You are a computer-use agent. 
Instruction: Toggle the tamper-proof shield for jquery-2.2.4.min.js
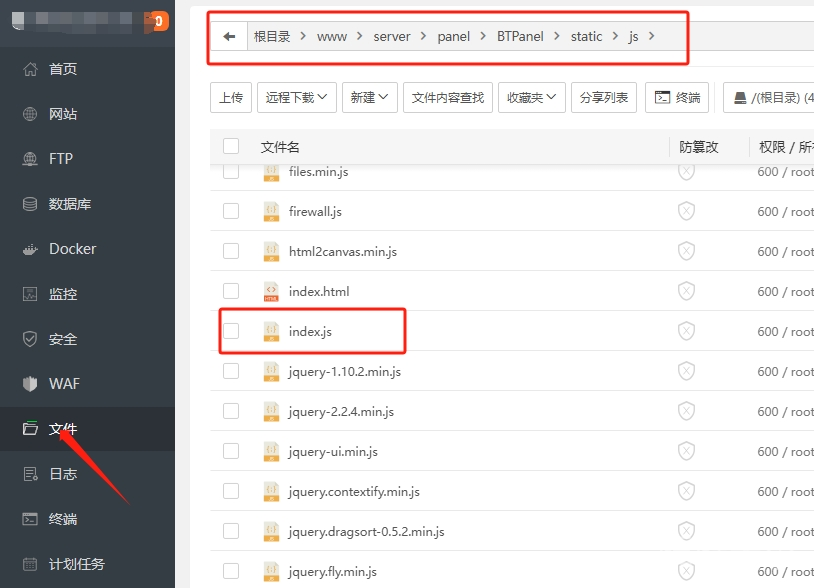coord(686,411)
